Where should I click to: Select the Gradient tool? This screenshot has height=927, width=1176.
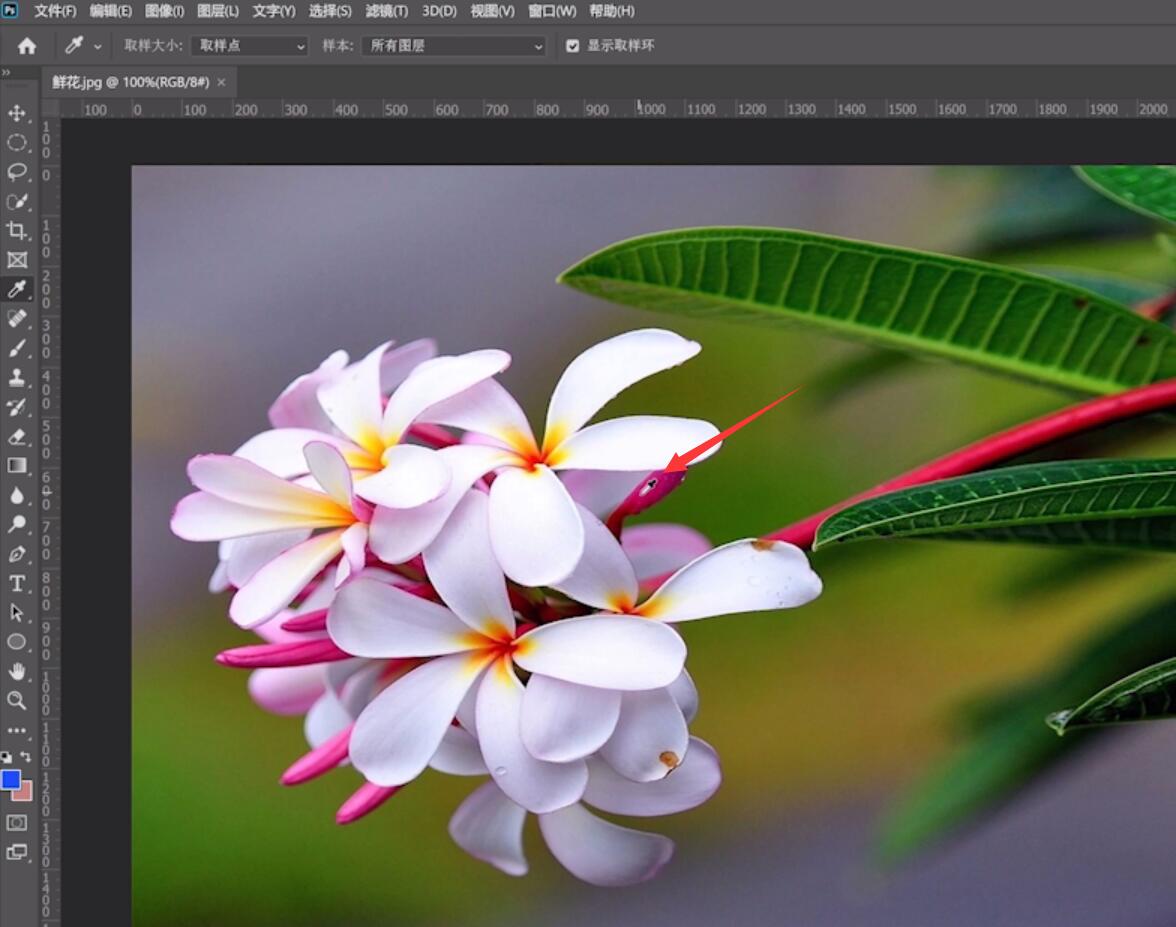point(16,465)
